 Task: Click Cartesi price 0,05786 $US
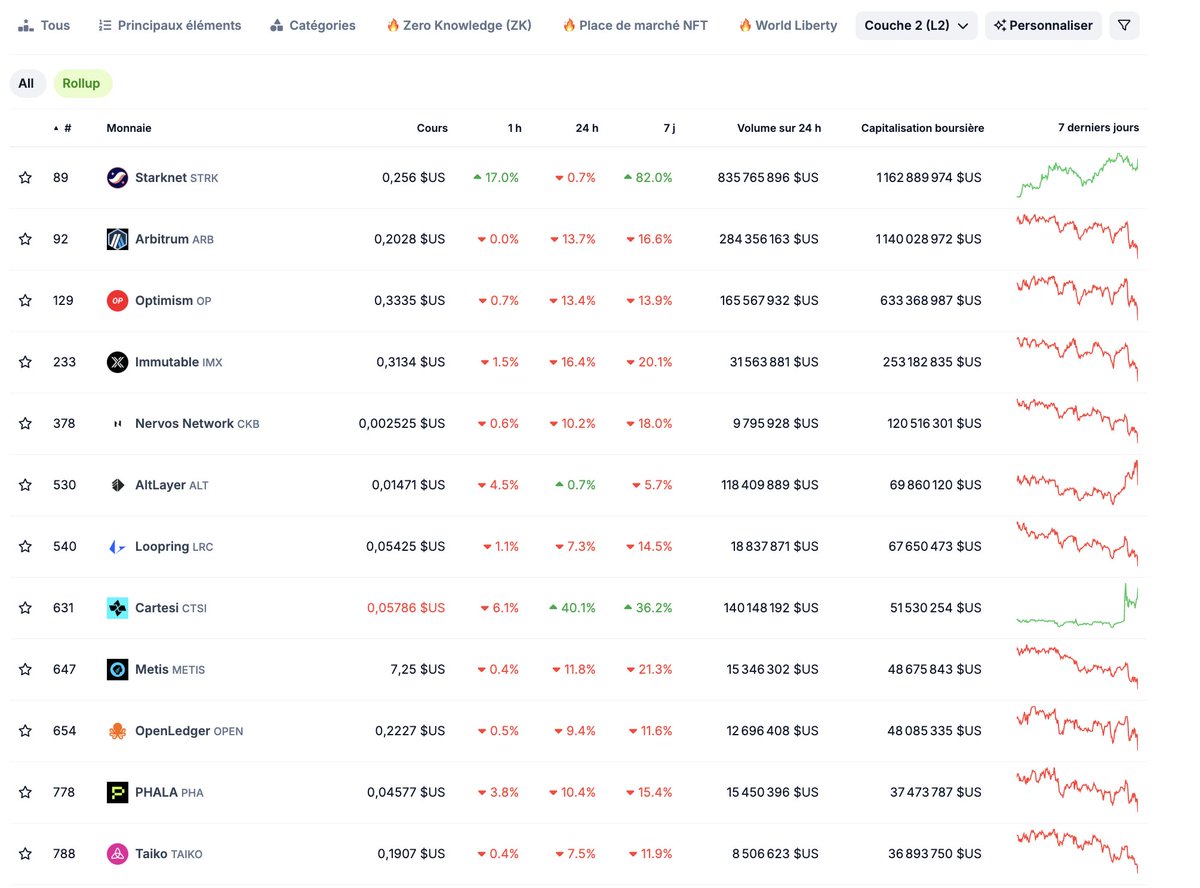click(406, 608)
